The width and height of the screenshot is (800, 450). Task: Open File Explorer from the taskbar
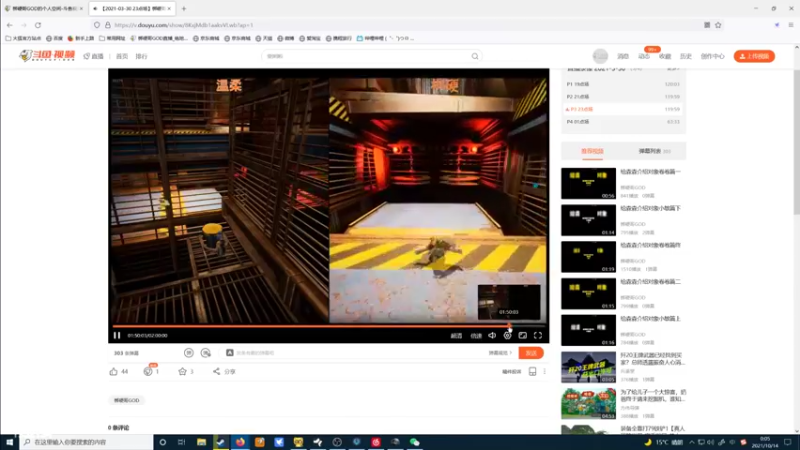tap(202, 442)
